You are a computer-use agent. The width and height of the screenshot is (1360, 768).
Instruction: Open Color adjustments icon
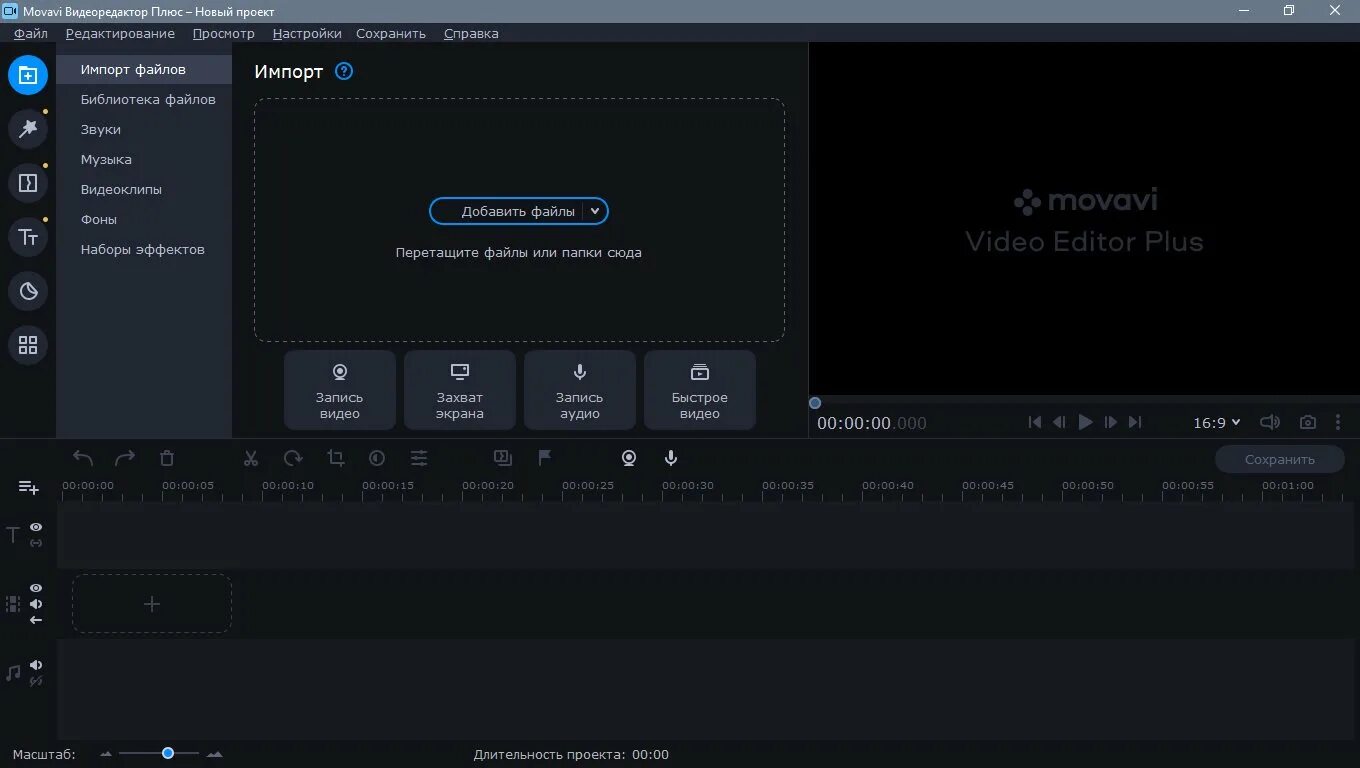click(377, 458)
